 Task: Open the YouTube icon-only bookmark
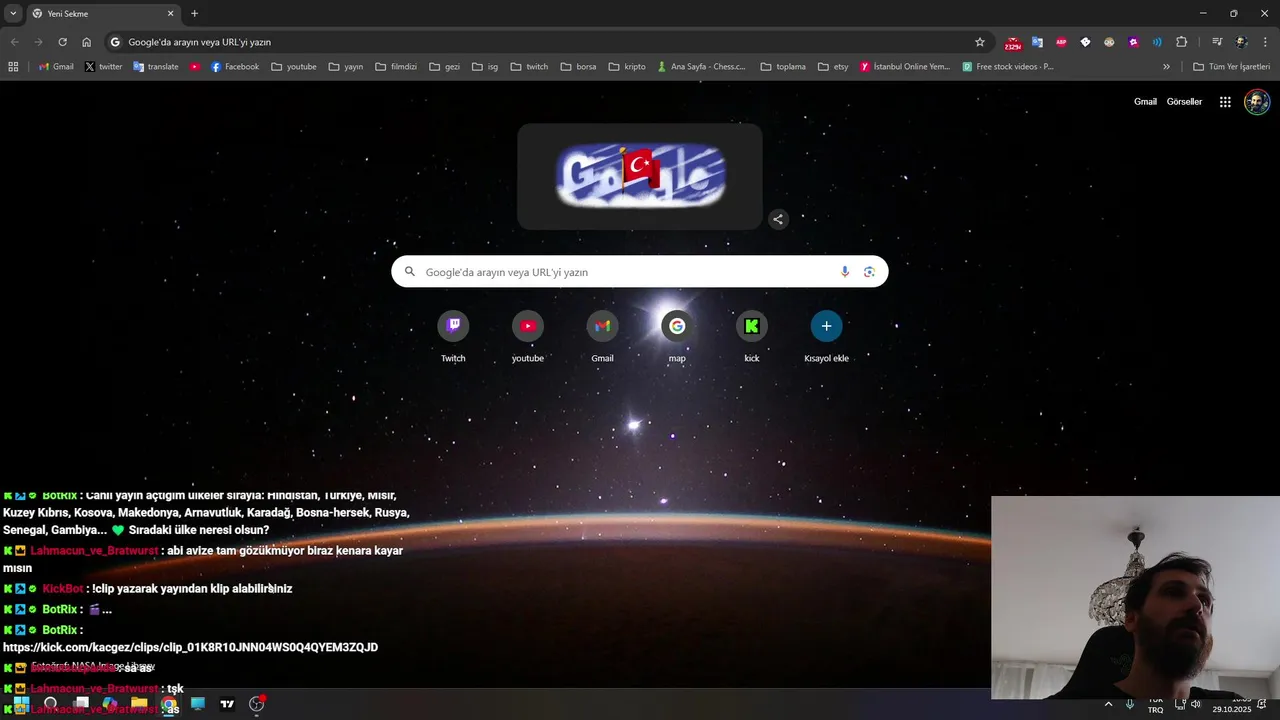point(195,67)
